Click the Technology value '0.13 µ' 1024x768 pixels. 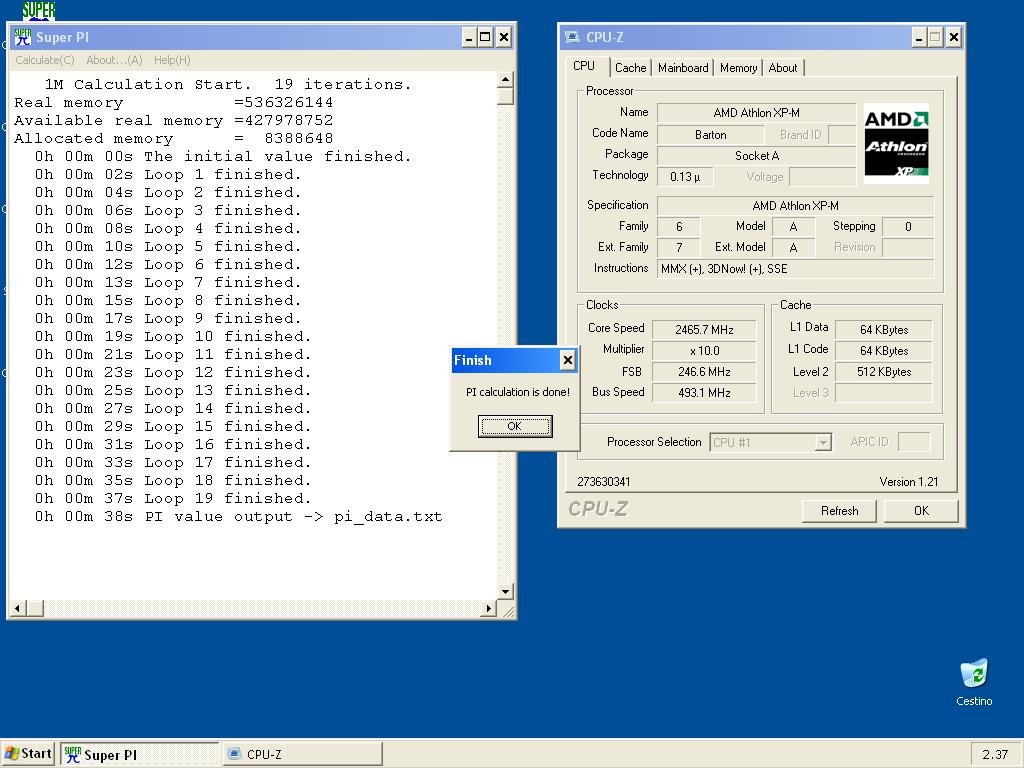click(x=685, y=177)
